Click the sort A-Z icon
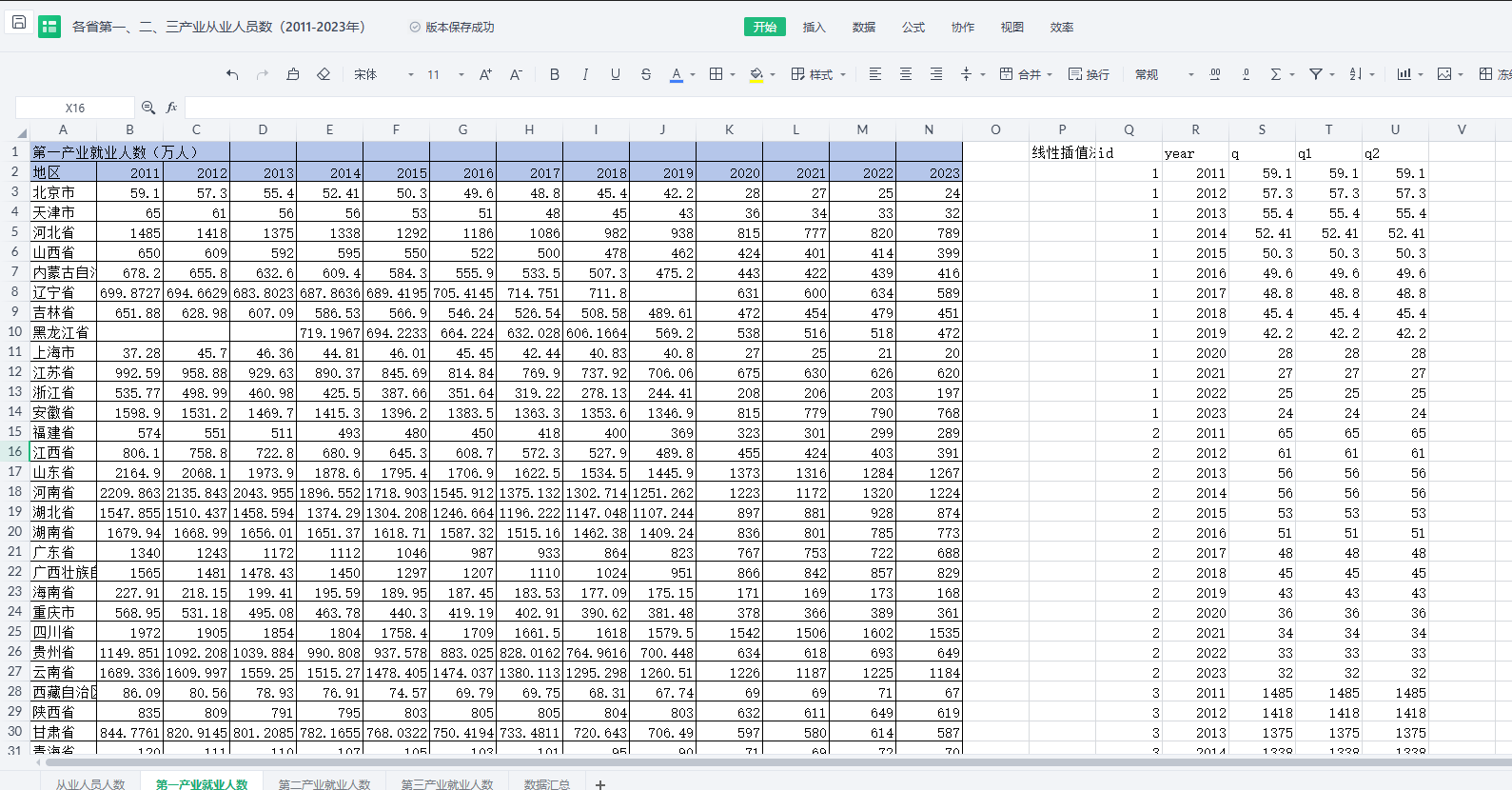This screenshot has height=790, width=1512. click(x=1356, y=74)
